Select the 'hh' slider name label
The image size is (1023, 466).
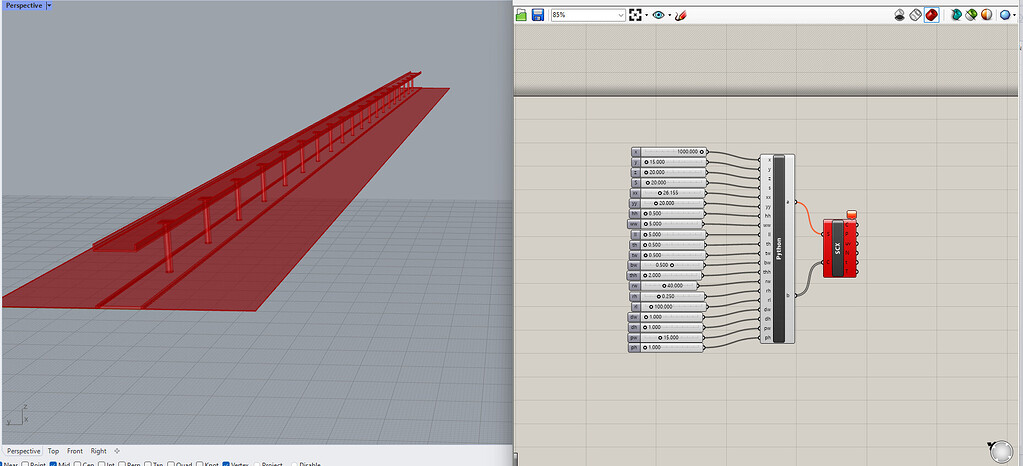(x=634, y=214)
